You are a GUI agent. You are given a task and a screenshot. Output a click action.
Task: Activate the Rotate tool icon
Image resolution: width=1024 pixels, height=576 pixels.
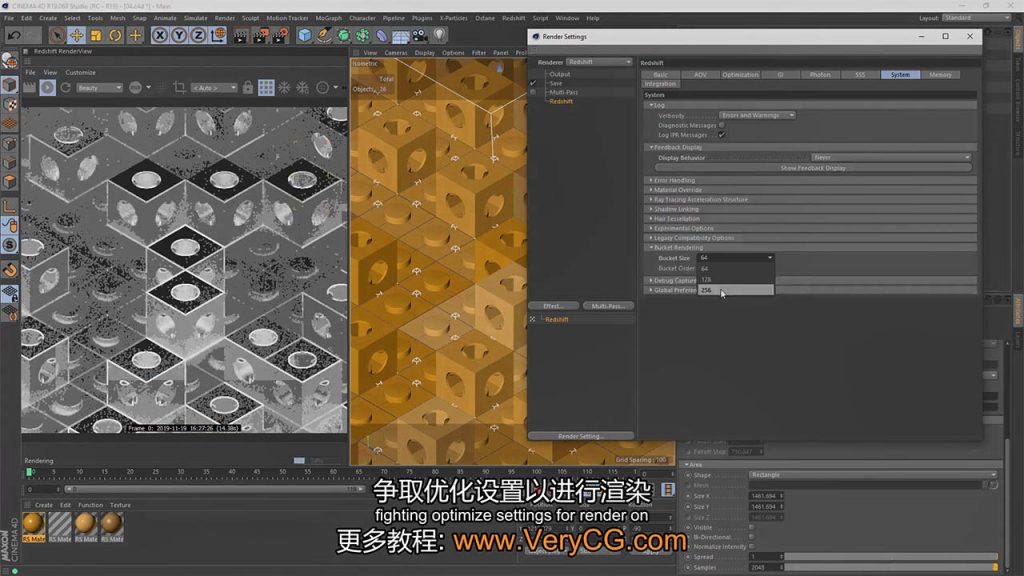pyautogui.click(x=116, y=35)
